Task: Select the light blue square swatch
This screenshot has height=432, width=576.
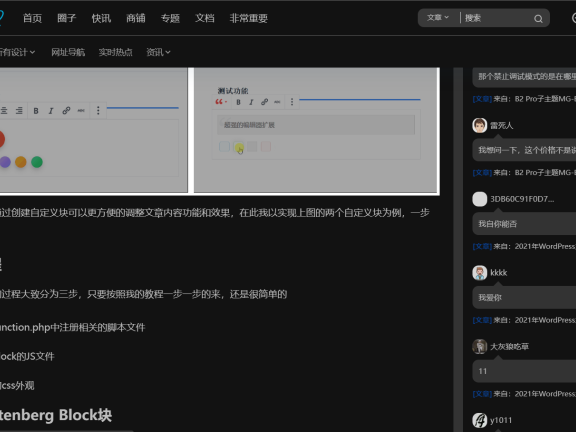Action: (224, 147)
